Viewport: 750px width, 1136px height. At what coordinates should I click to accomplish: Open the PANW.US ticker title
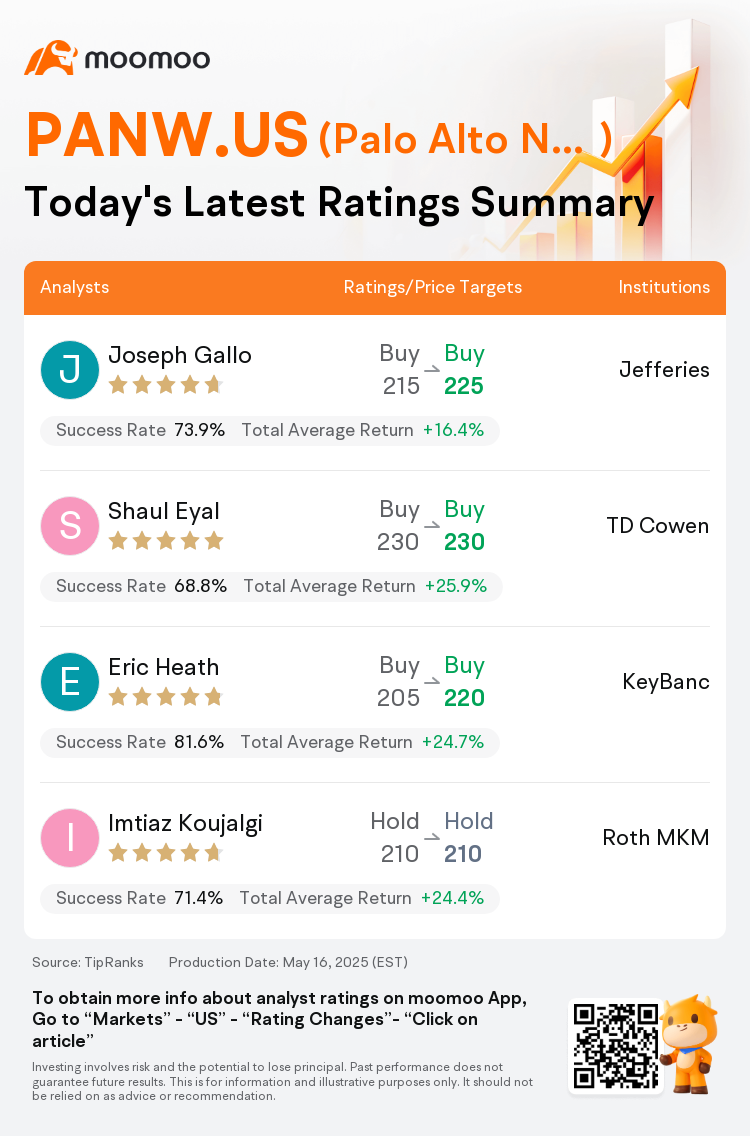click(167, 135)
